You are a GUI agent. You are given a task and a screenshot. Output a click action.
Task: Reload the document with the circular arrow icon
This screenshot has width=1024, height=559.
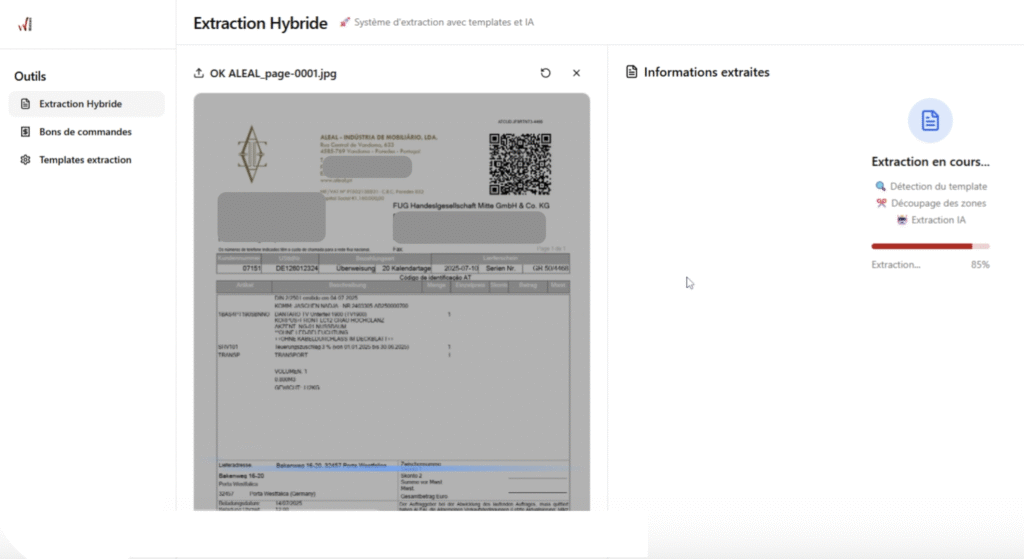coord(545,73)
